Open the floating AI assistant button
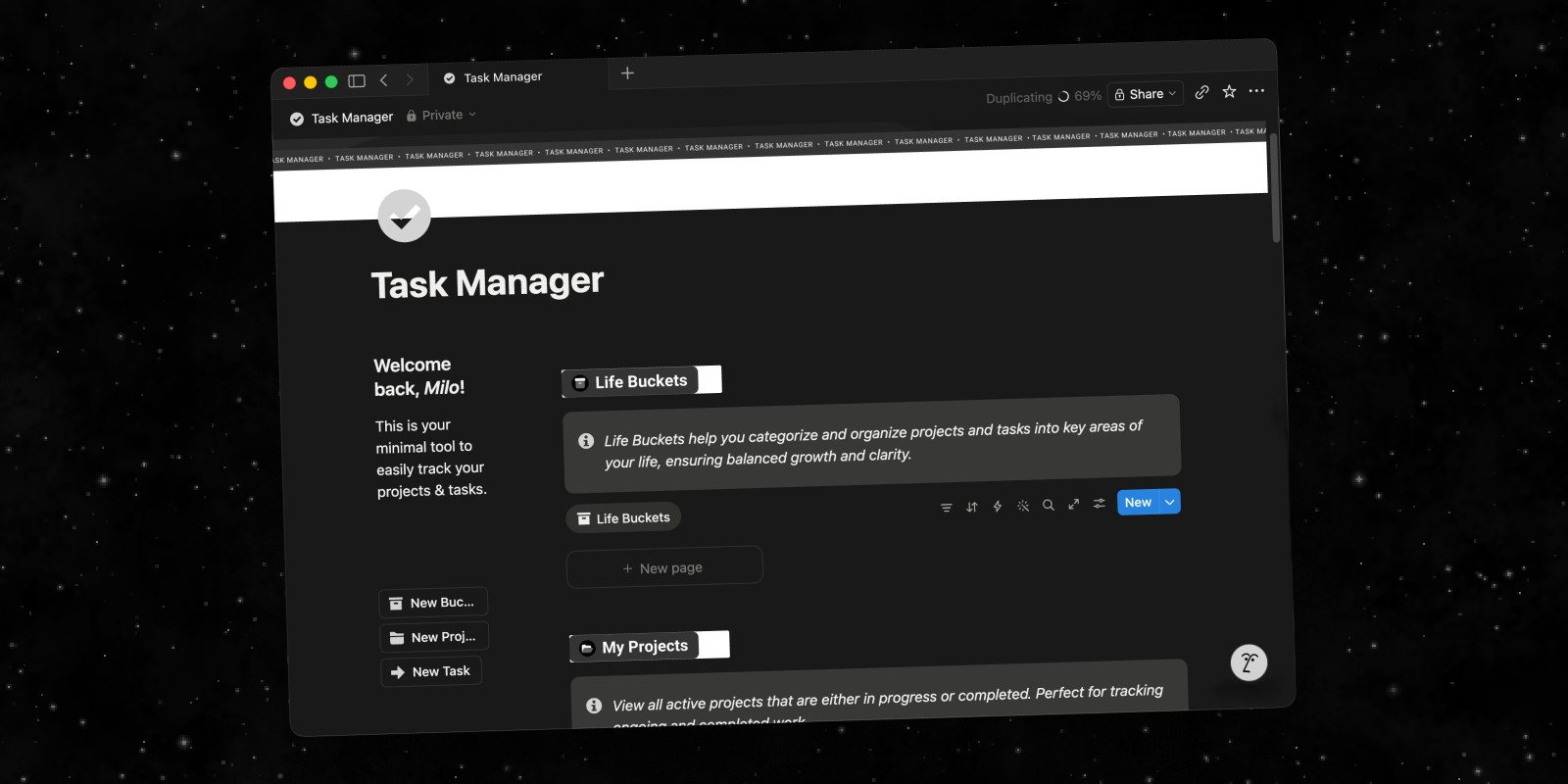Screen dimensions: 1568x784 click(1249, 663)
